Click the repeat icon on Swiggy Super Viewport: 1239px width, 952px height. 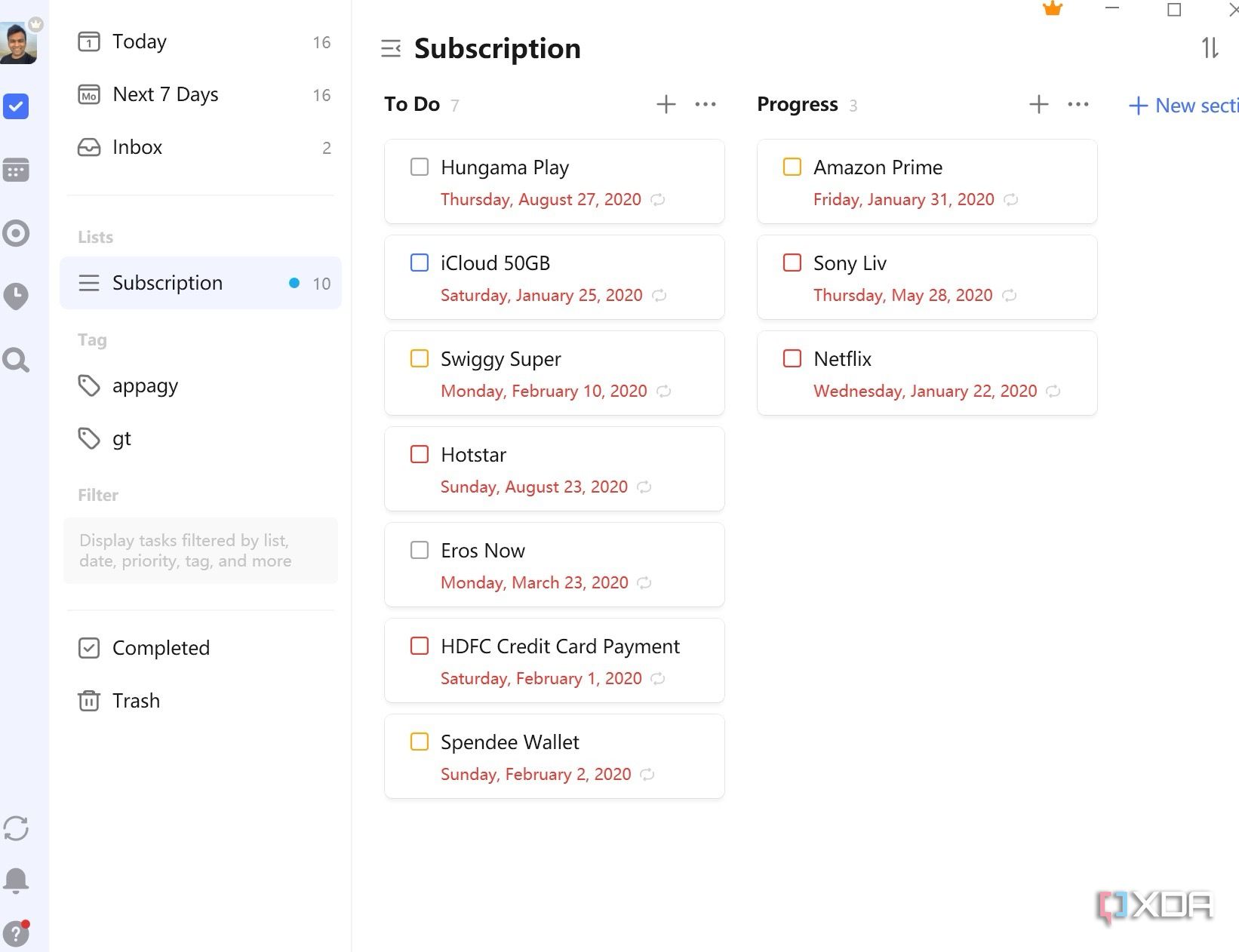pyautogui.click(x=664, y=392)
